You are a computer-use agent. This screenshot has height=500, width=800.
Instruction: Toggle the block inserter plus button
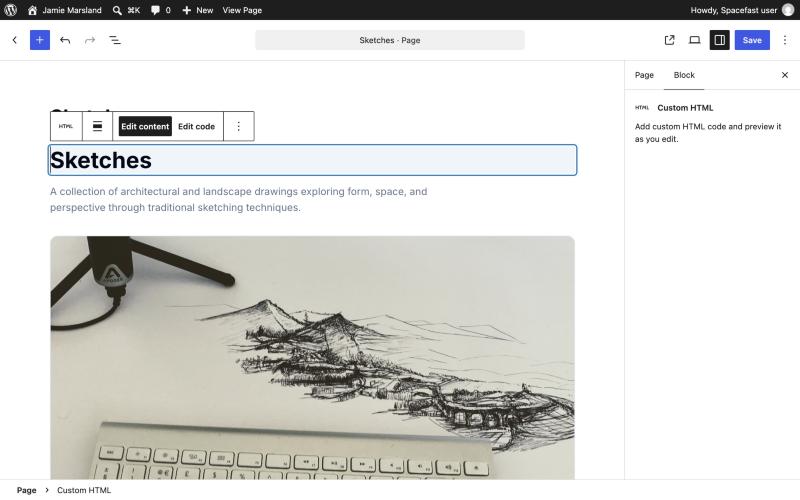(x=40, y=40)
